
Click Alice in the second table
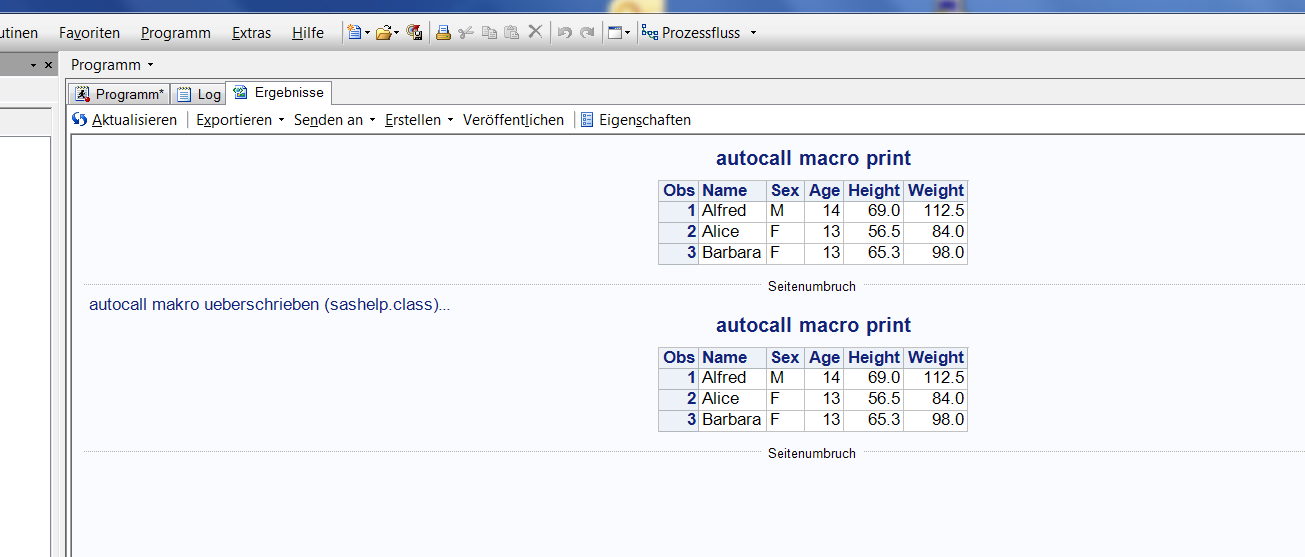(x=720, y=399)
